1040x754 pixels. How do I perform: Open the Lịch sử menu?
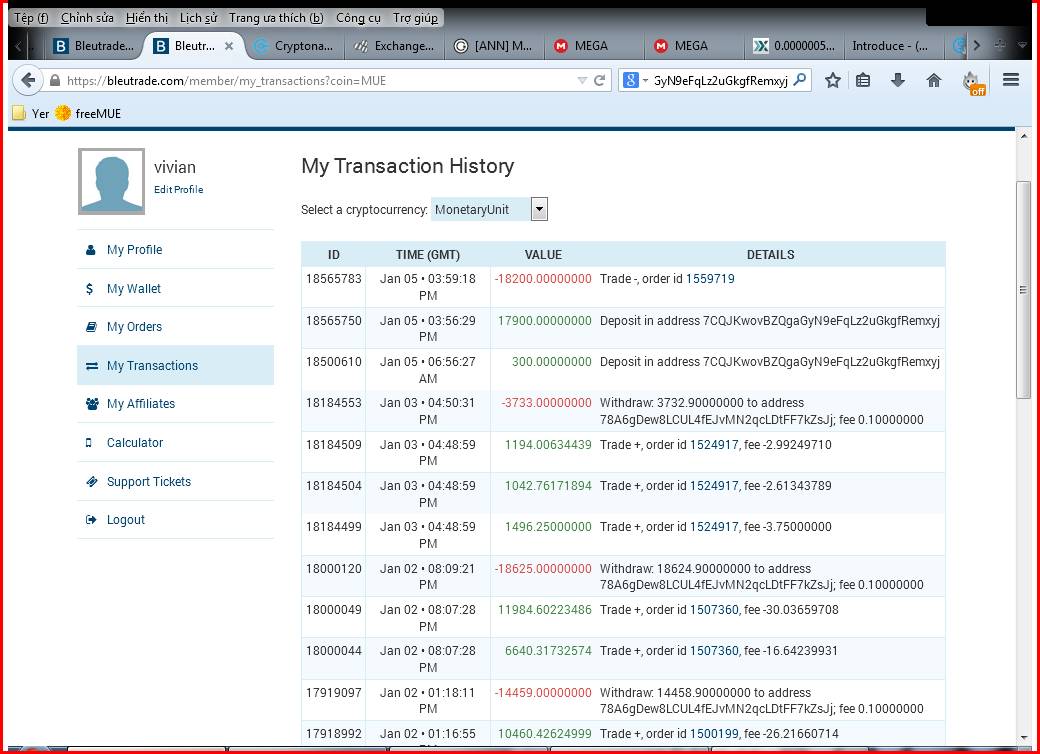tap(198, 18)
